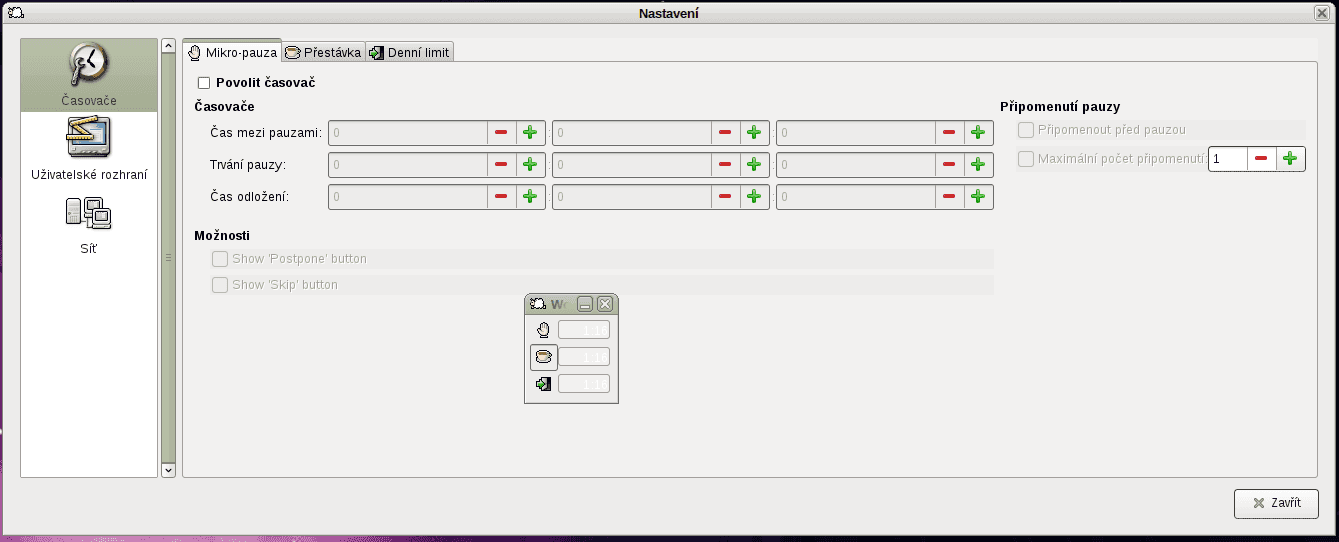Click the sheep icon in Nastavení title bar
Viewport: 1339px width, 542px height.
point(15,13)
